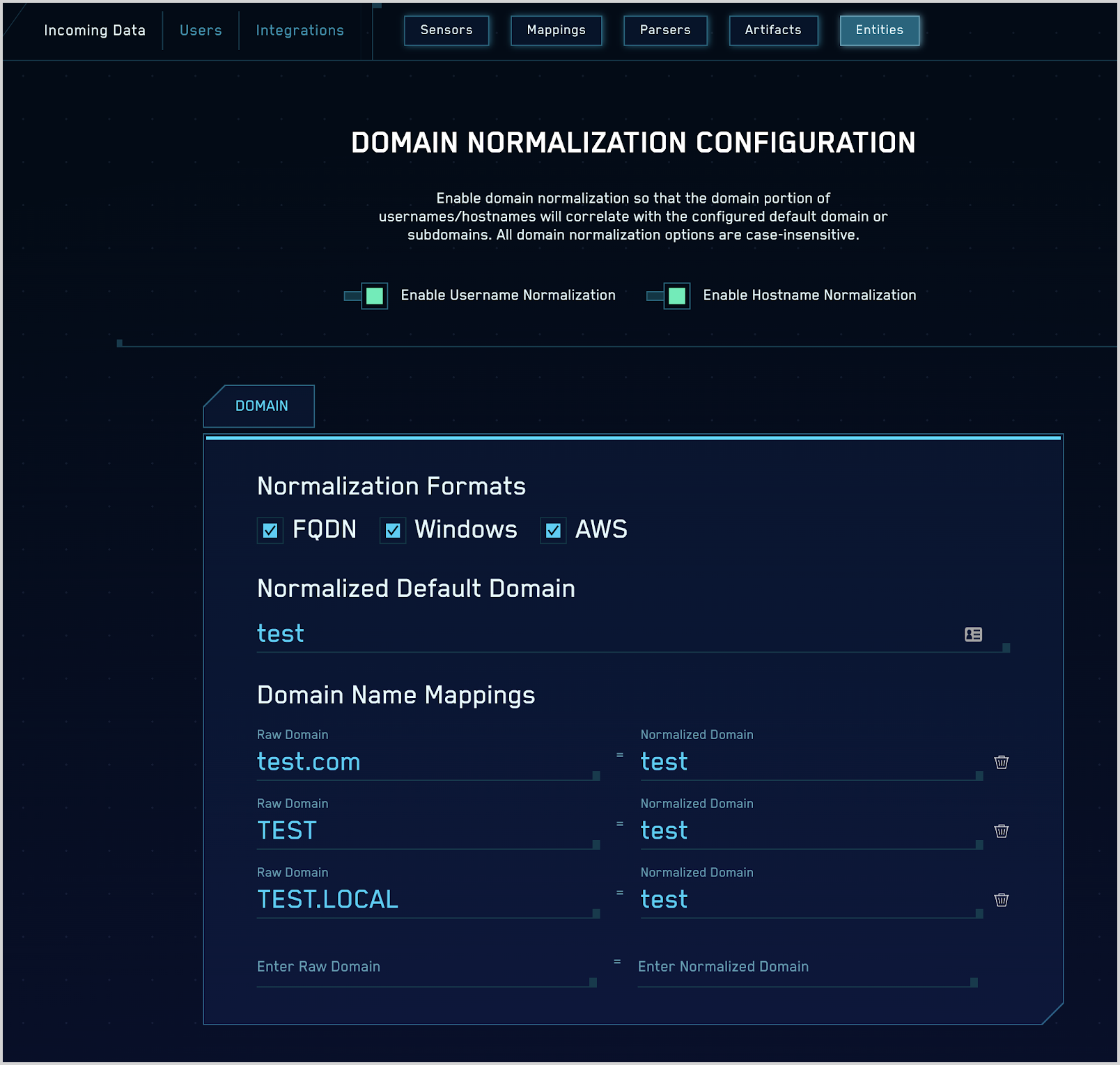
Task: Delete the TEST domain mapping
Action: tap(1001, 830)
